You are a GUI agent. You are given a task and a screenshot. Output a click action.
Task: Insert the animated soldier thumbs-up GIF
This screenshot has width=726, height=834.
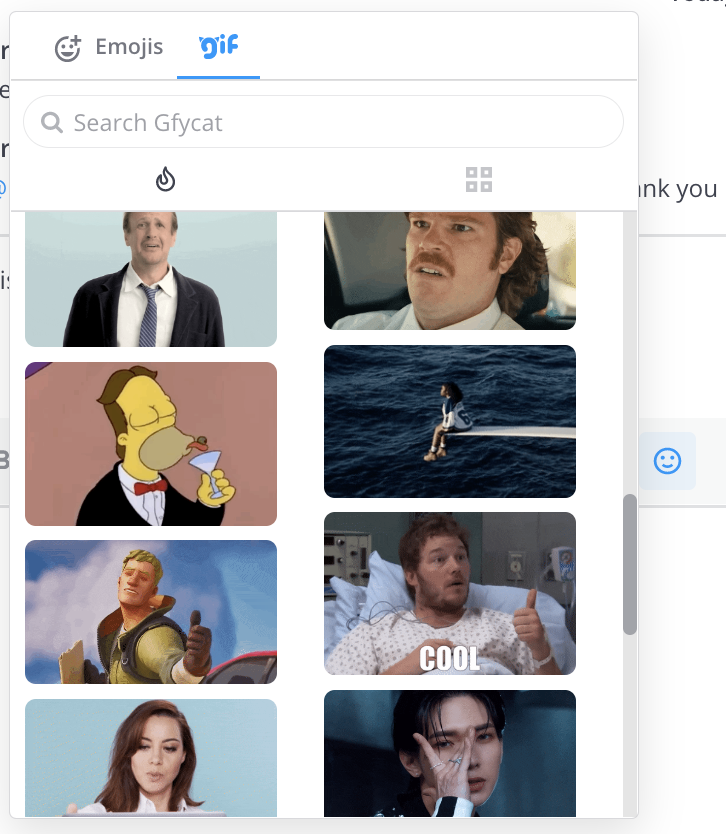[x=150, y=612]
